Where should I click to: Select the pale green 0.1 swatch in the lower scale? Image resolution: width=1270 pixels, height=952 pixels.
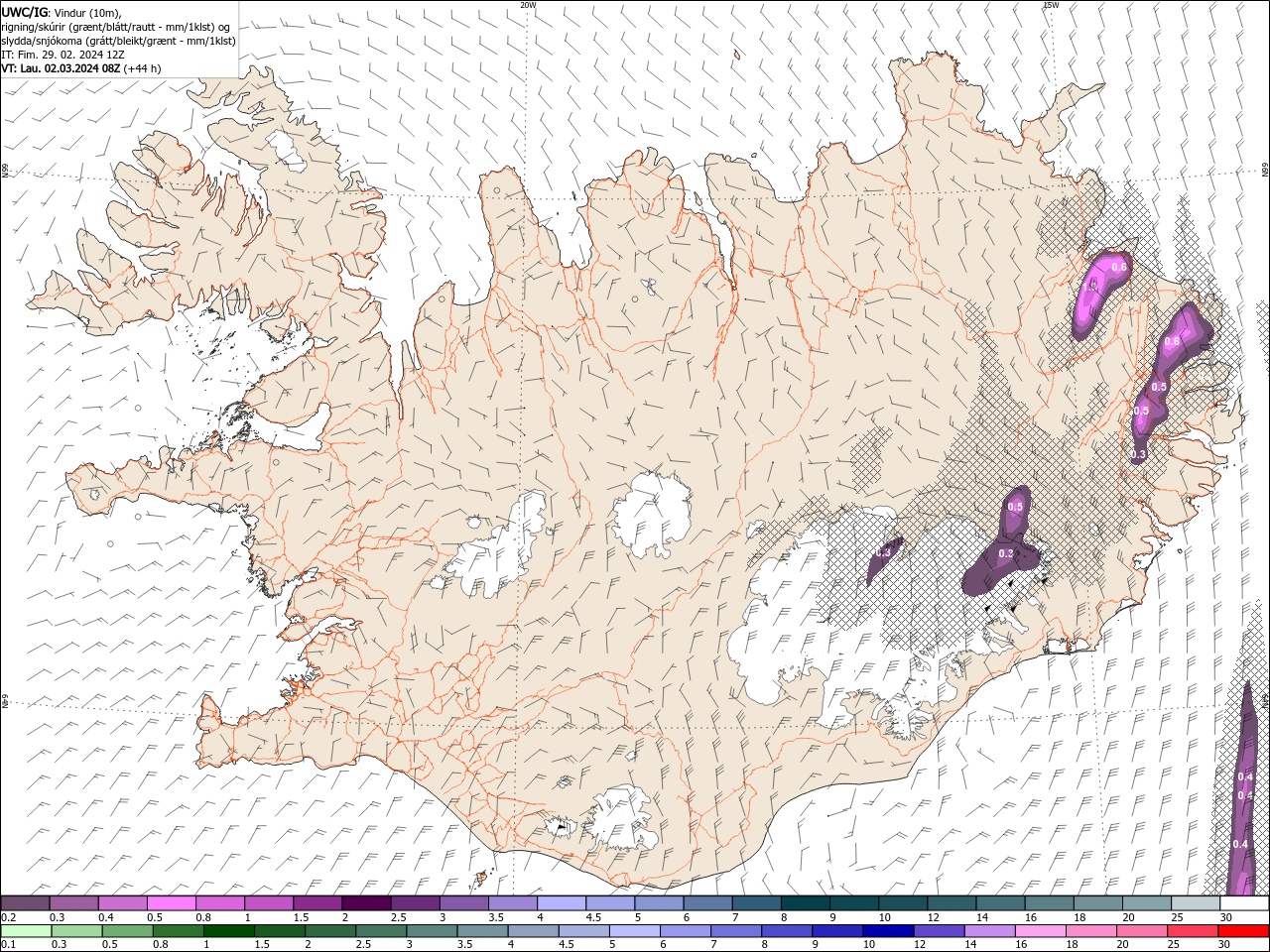(26, 931)
